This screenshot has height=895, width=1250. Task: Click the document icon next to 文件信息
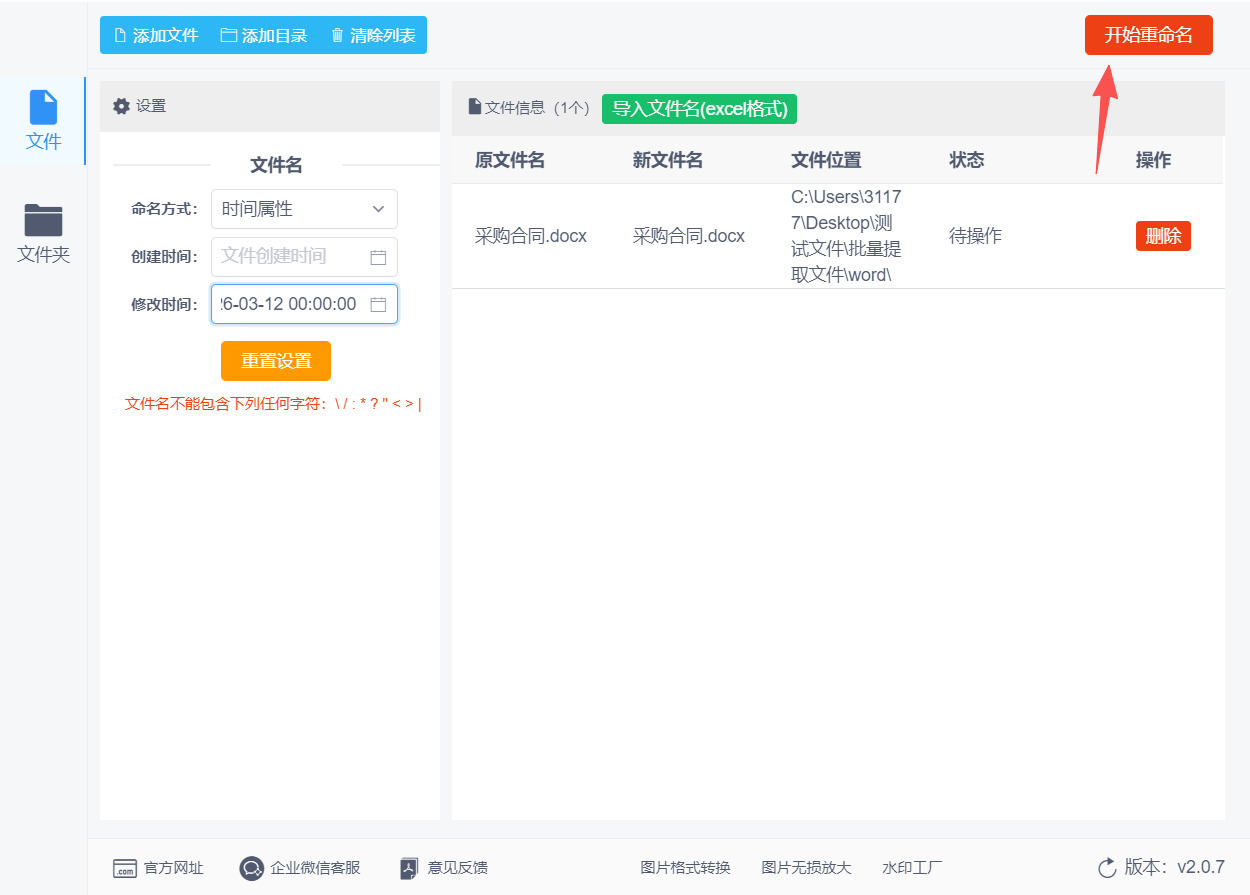point(473,107)
